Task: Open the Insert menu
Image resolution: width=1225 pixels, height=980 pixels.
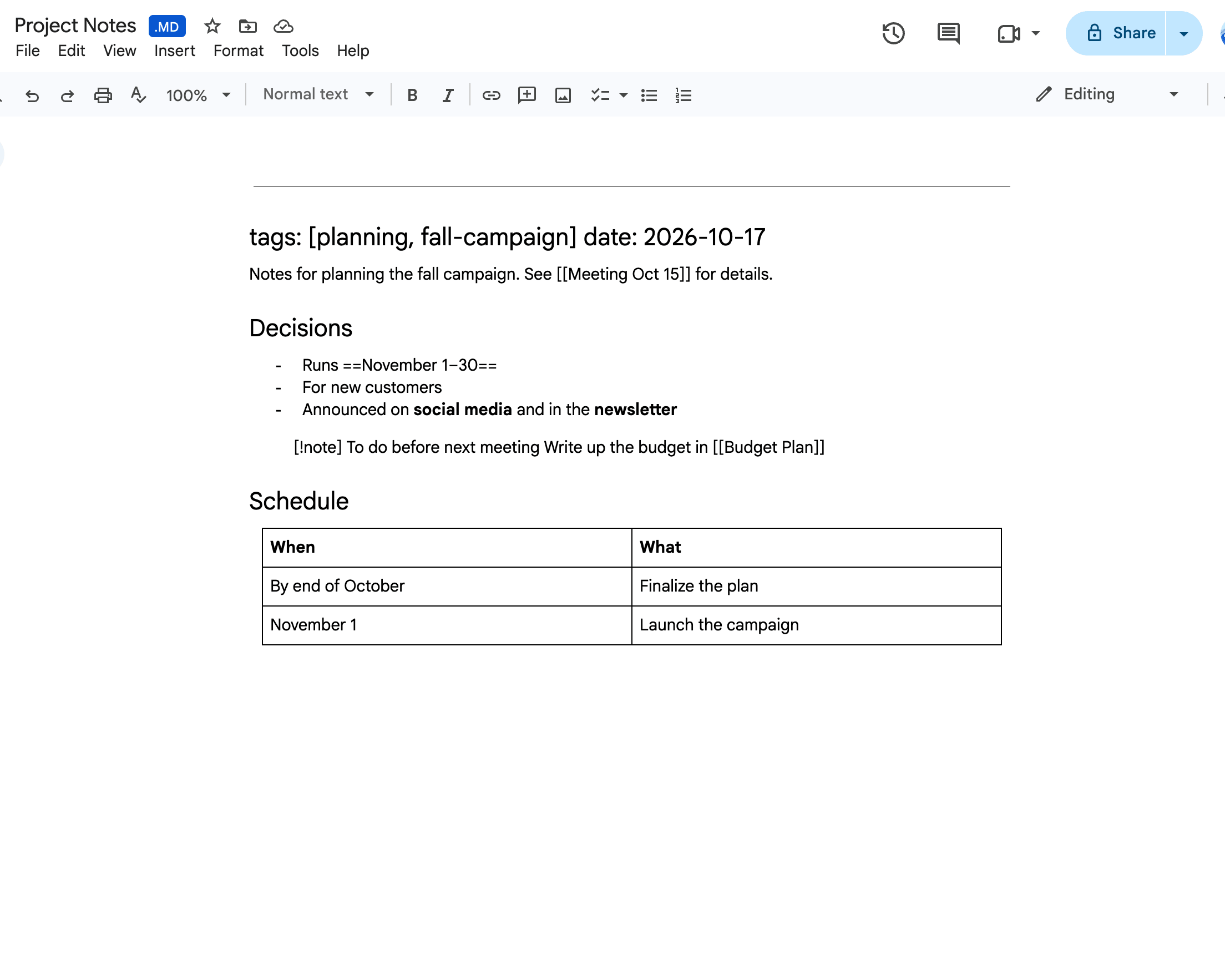Action: (175, 51)
